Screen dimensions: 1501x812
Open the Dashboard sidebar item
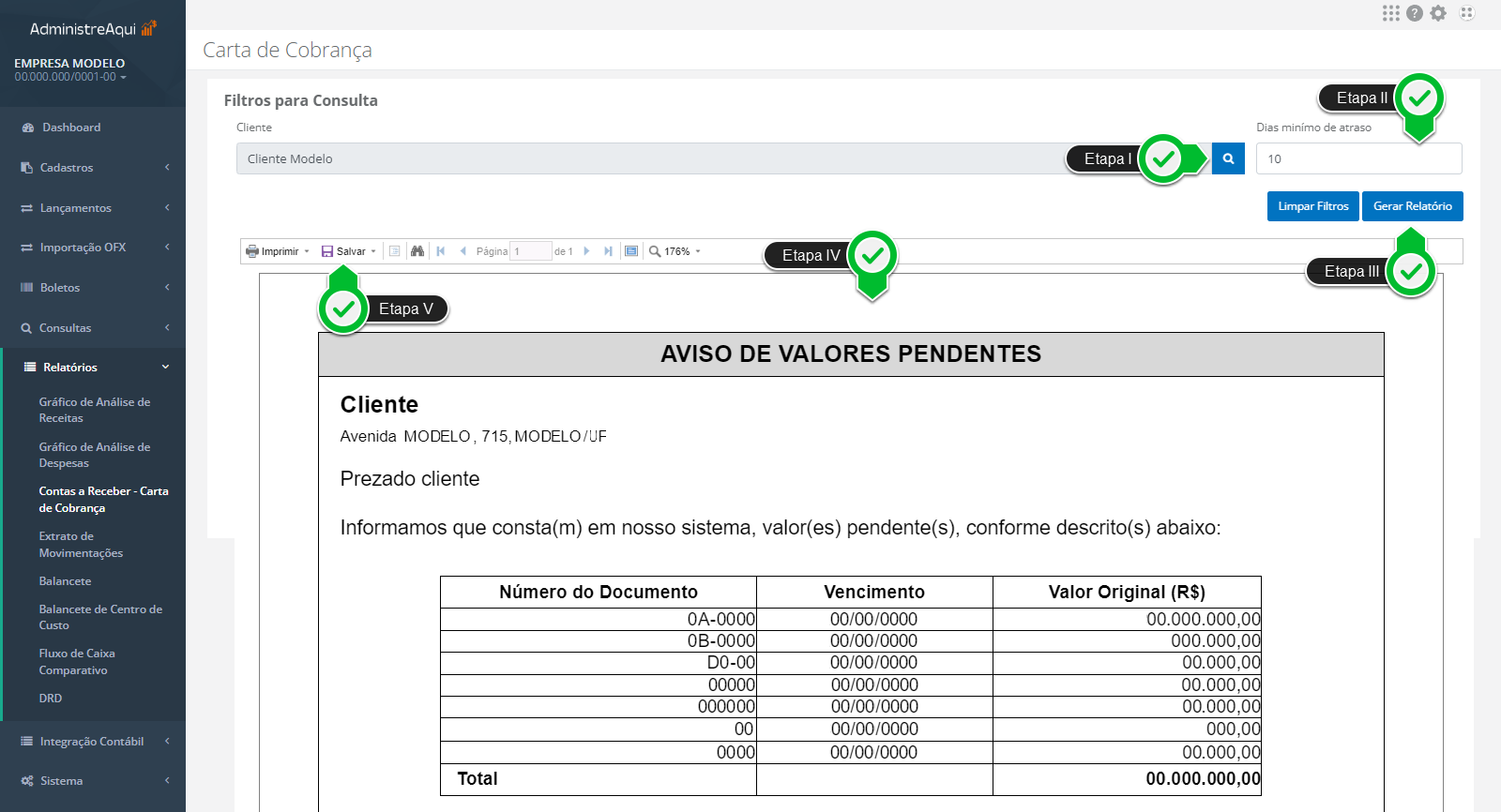pos(71,128)
